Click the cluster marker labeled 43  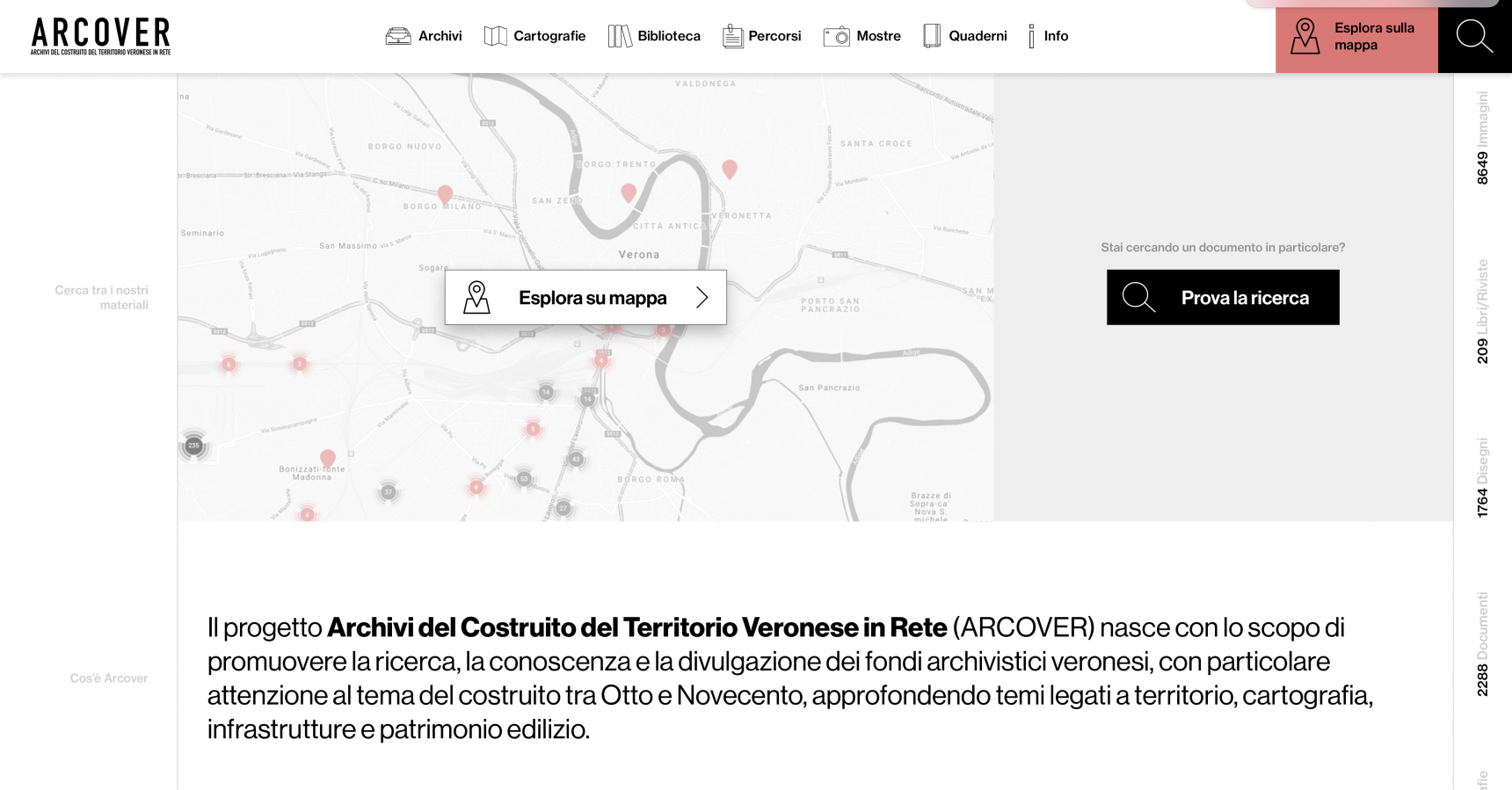tap(576, 459)
